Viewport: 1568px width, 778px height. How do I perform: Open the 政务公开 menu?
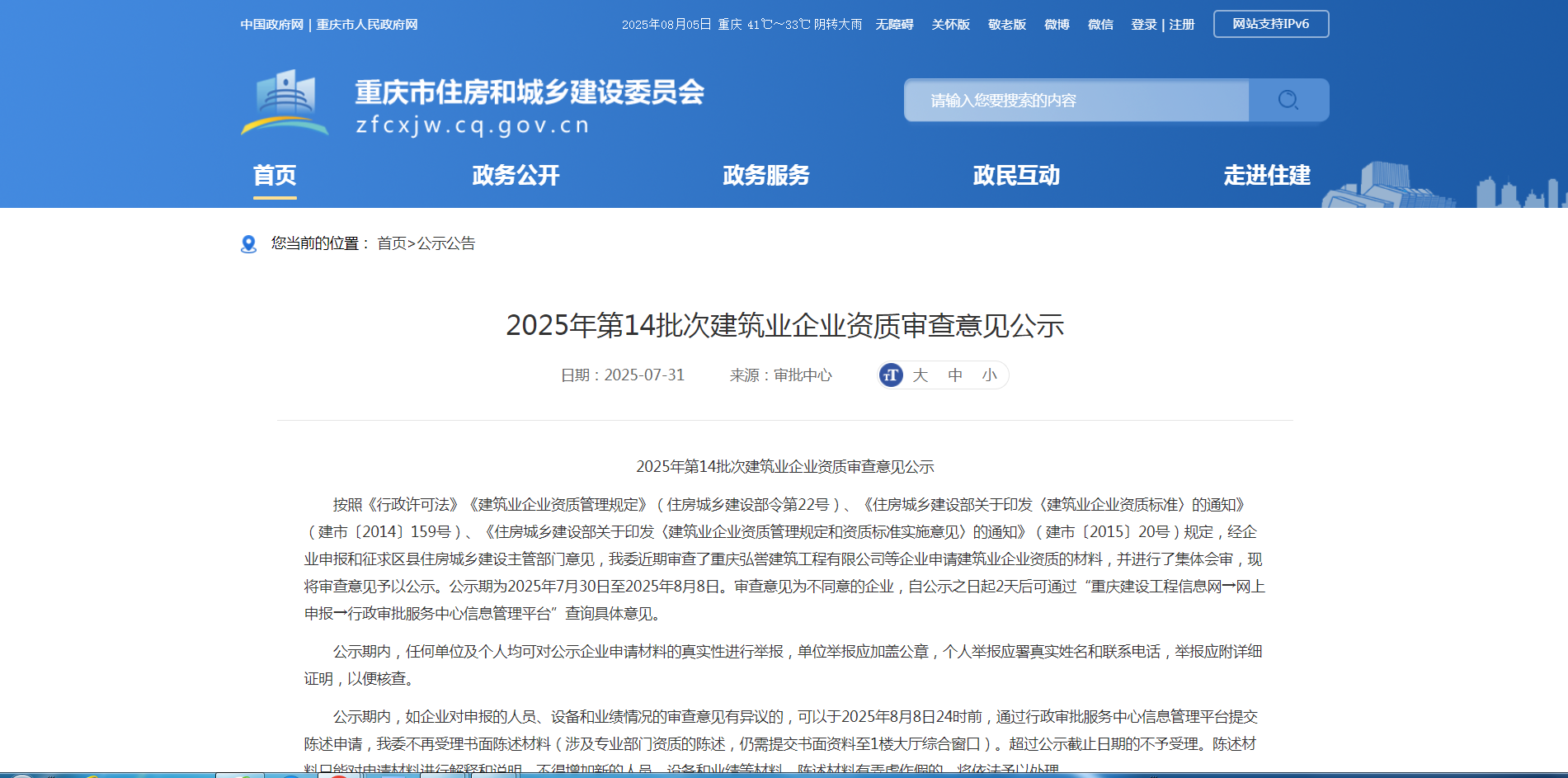(x=516, y=175)
